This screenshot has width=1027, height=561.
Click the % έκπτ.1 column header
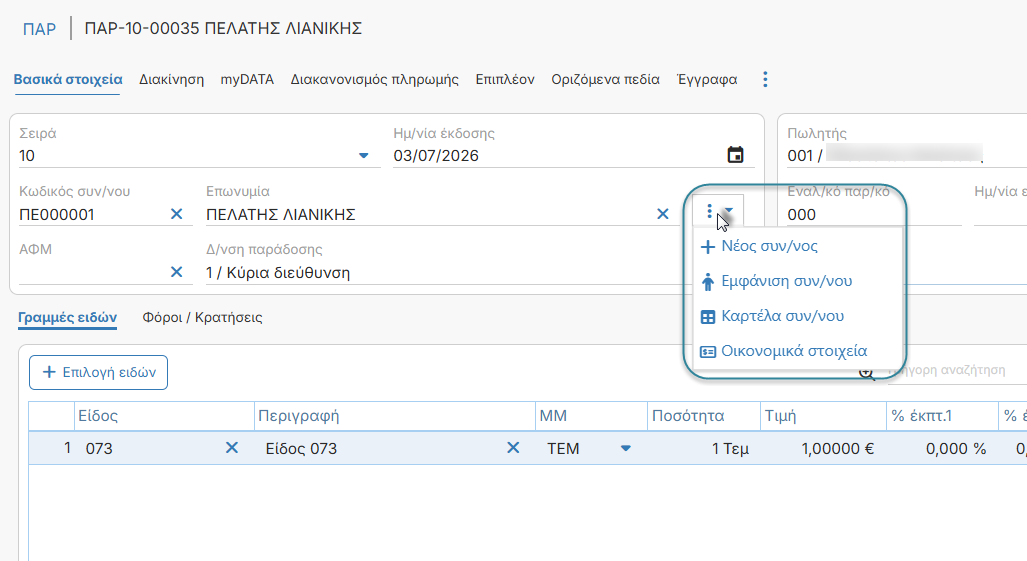pyautogui.click(x=943, y=416)
